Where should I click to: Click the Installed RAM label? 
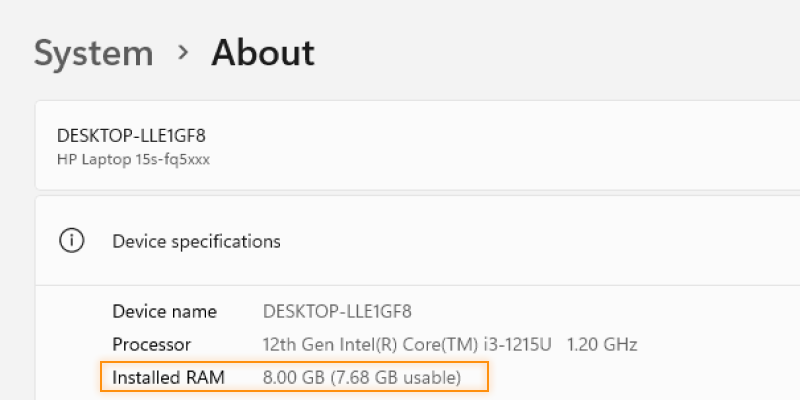click(168, 378)
